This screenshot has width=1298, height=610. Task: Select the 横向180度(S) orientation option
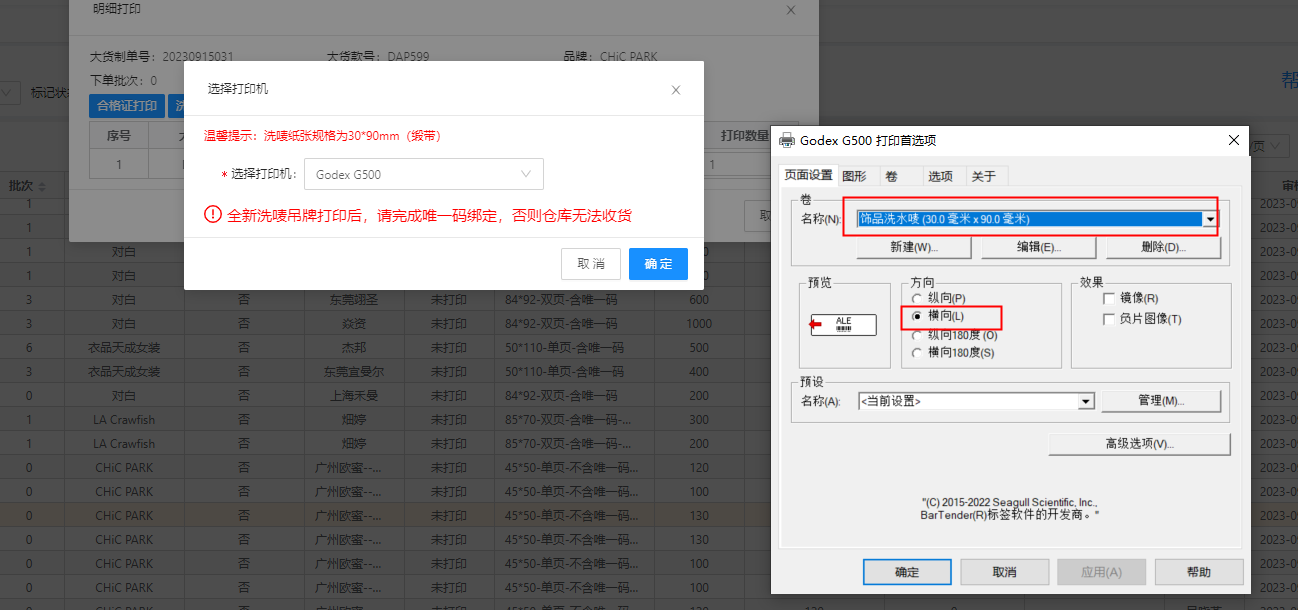916,352
